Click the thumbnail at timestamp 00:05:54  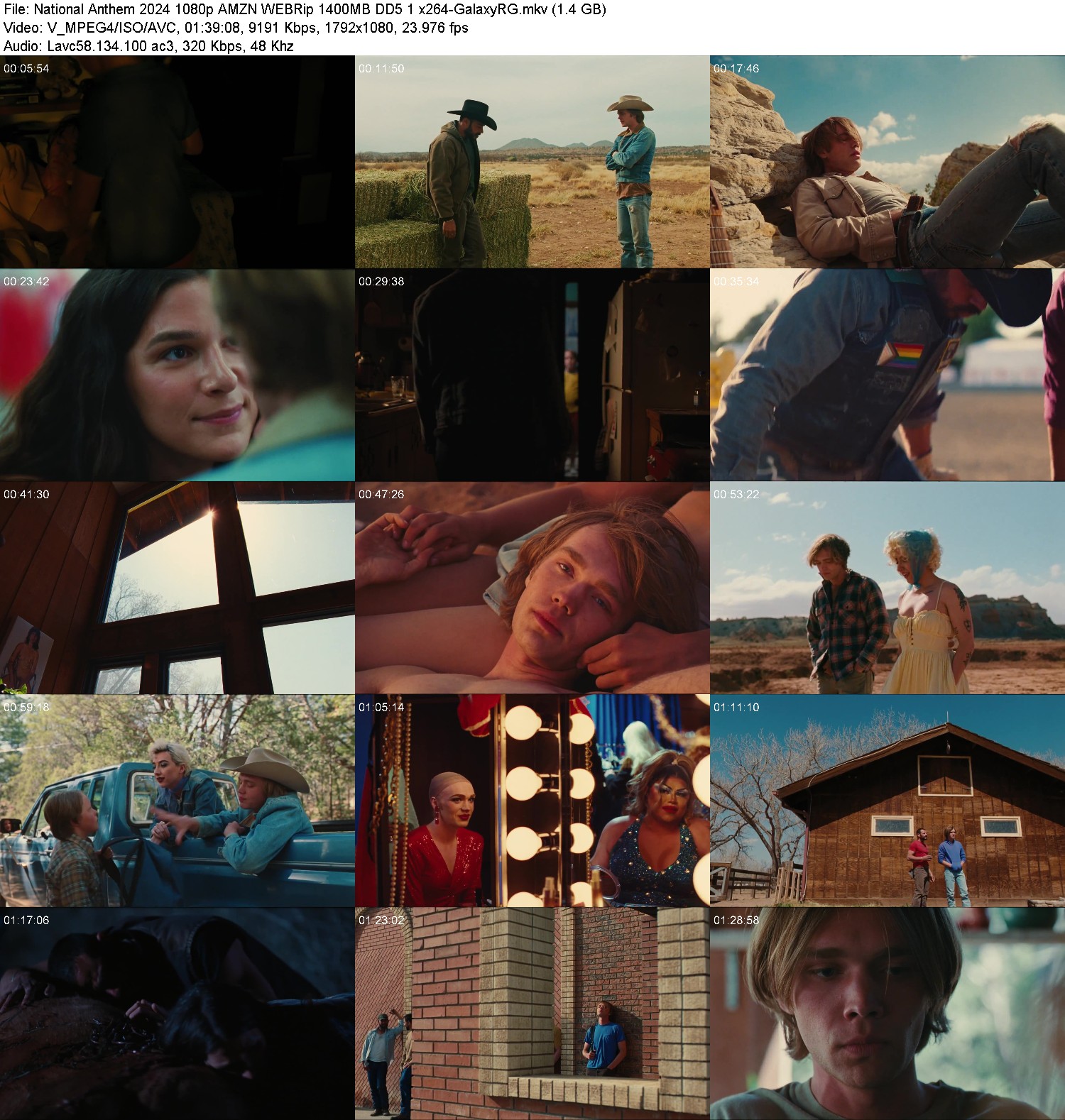coord(177,162)
